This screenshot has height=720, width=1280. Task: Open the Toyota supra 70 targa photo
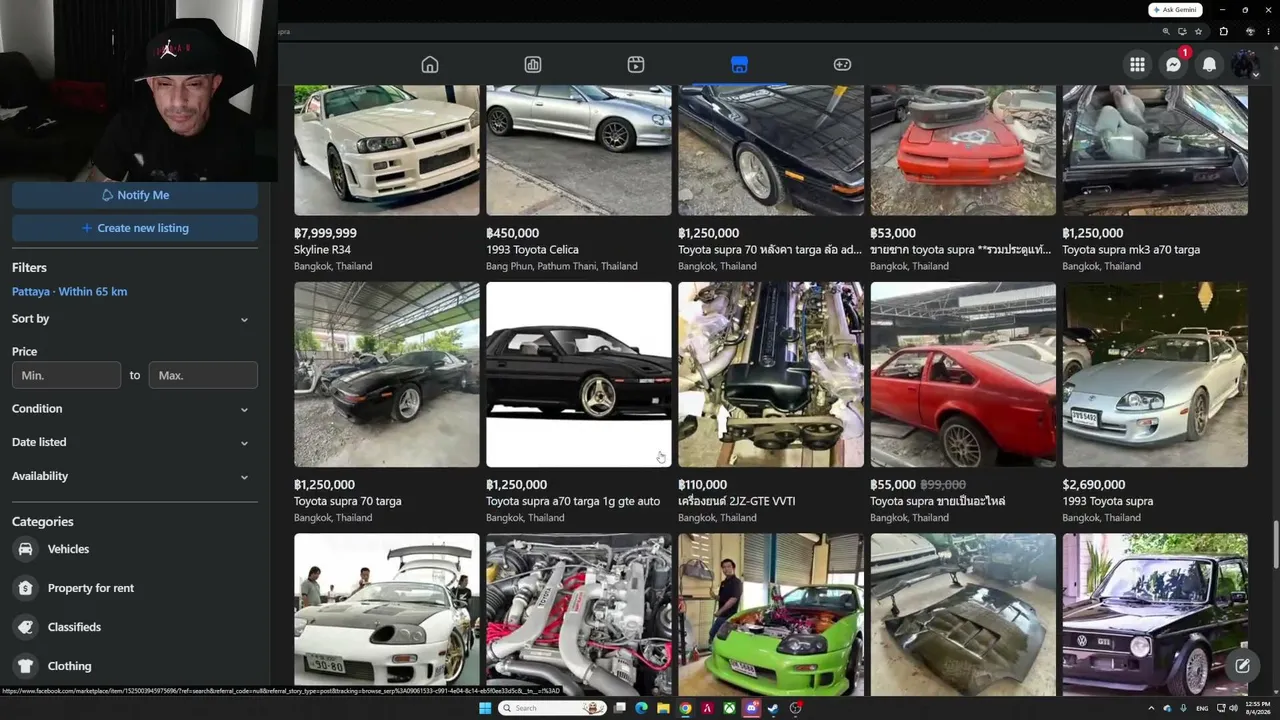(x=387, y=374)
